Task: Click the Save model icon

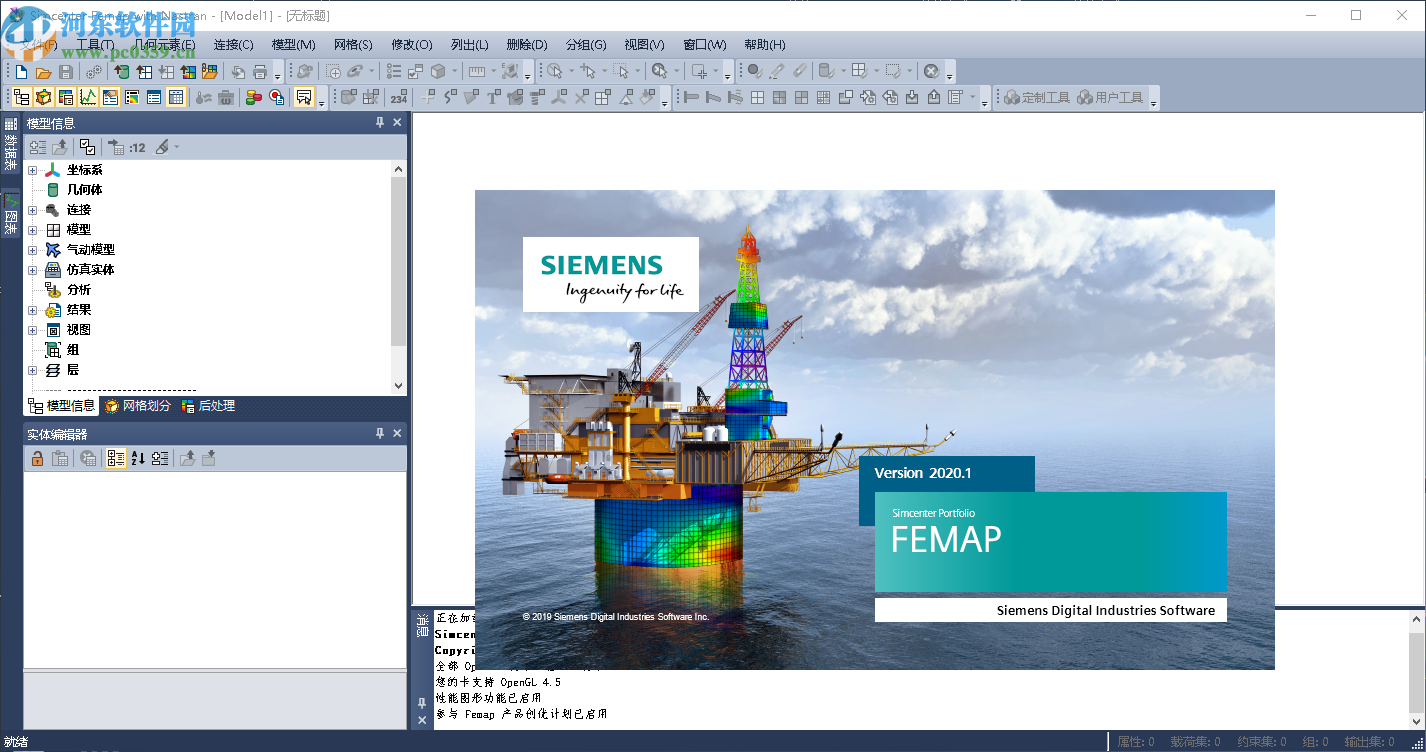Action: click(x=66, y=71)
